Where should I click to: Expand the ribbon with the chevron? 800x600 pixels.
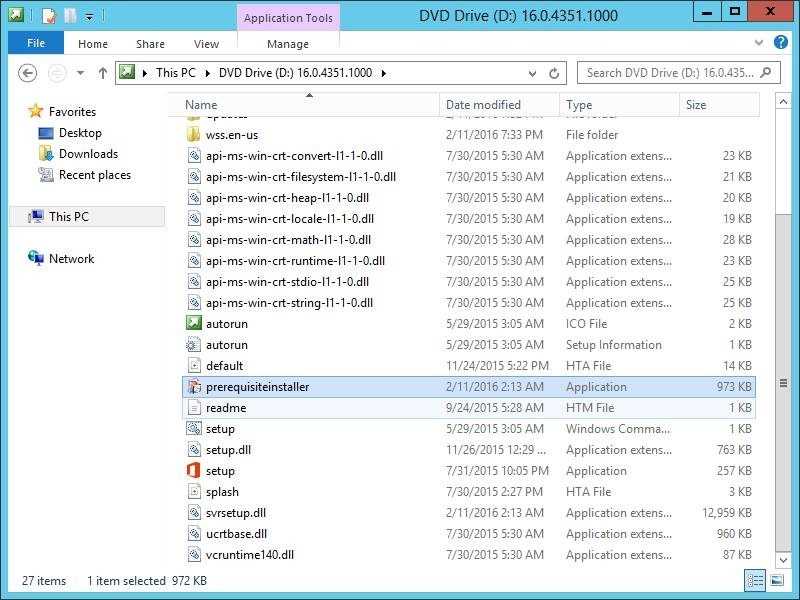[759, 43]
